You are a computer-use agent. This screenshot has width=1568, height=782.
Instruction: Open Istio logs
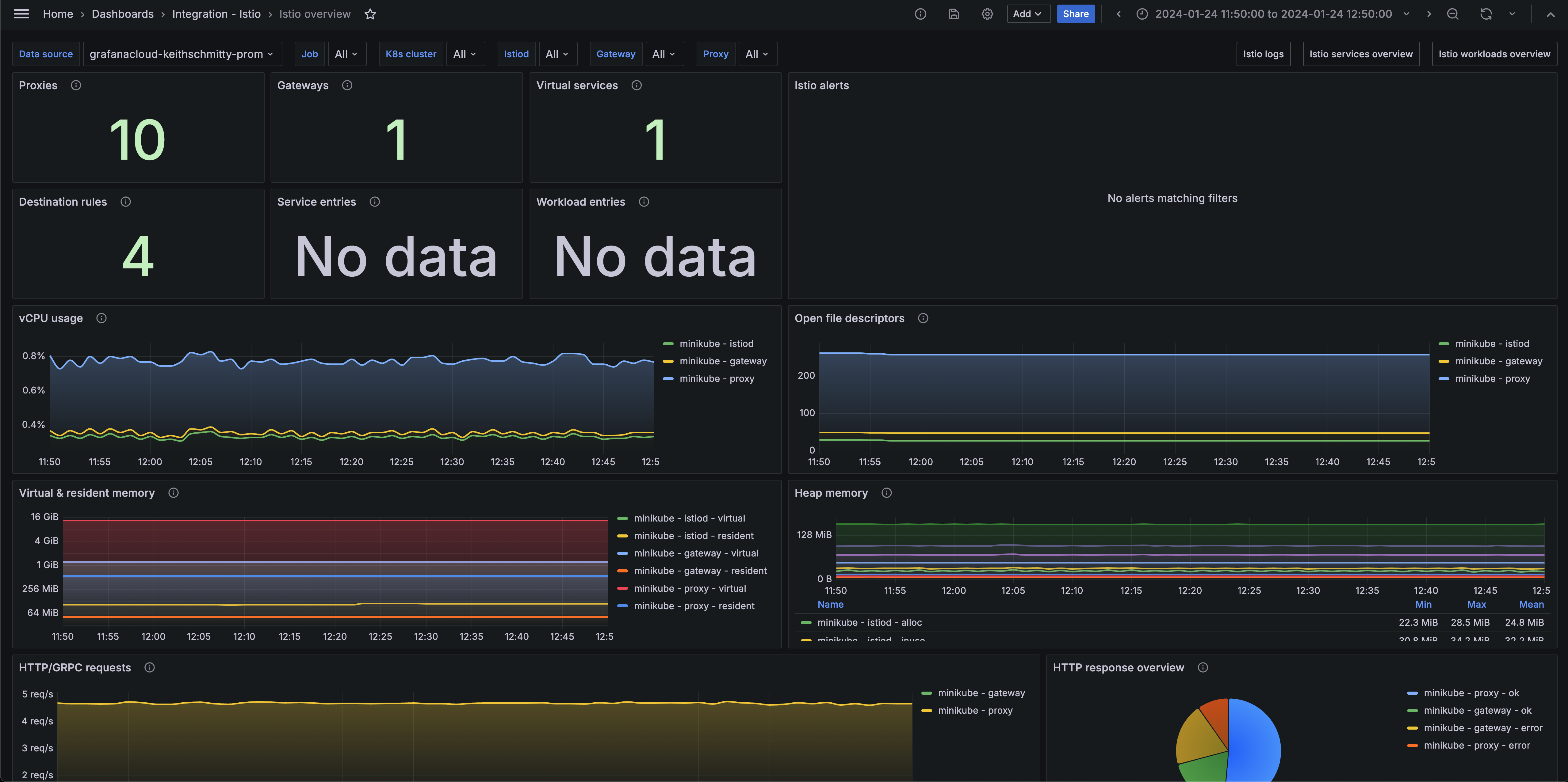click(1263, 54)
